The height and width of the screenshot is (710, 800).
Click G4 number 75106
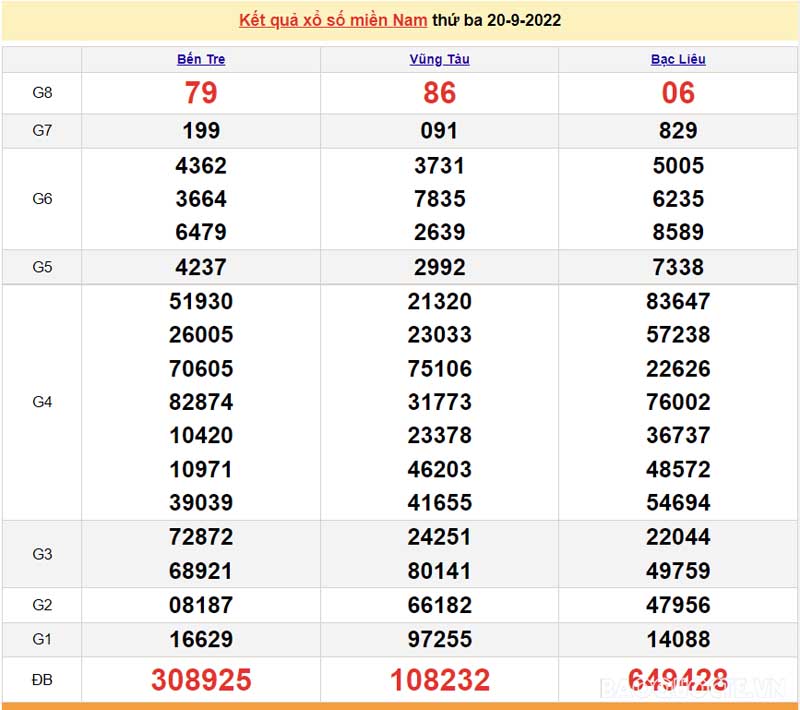(439, 369)
